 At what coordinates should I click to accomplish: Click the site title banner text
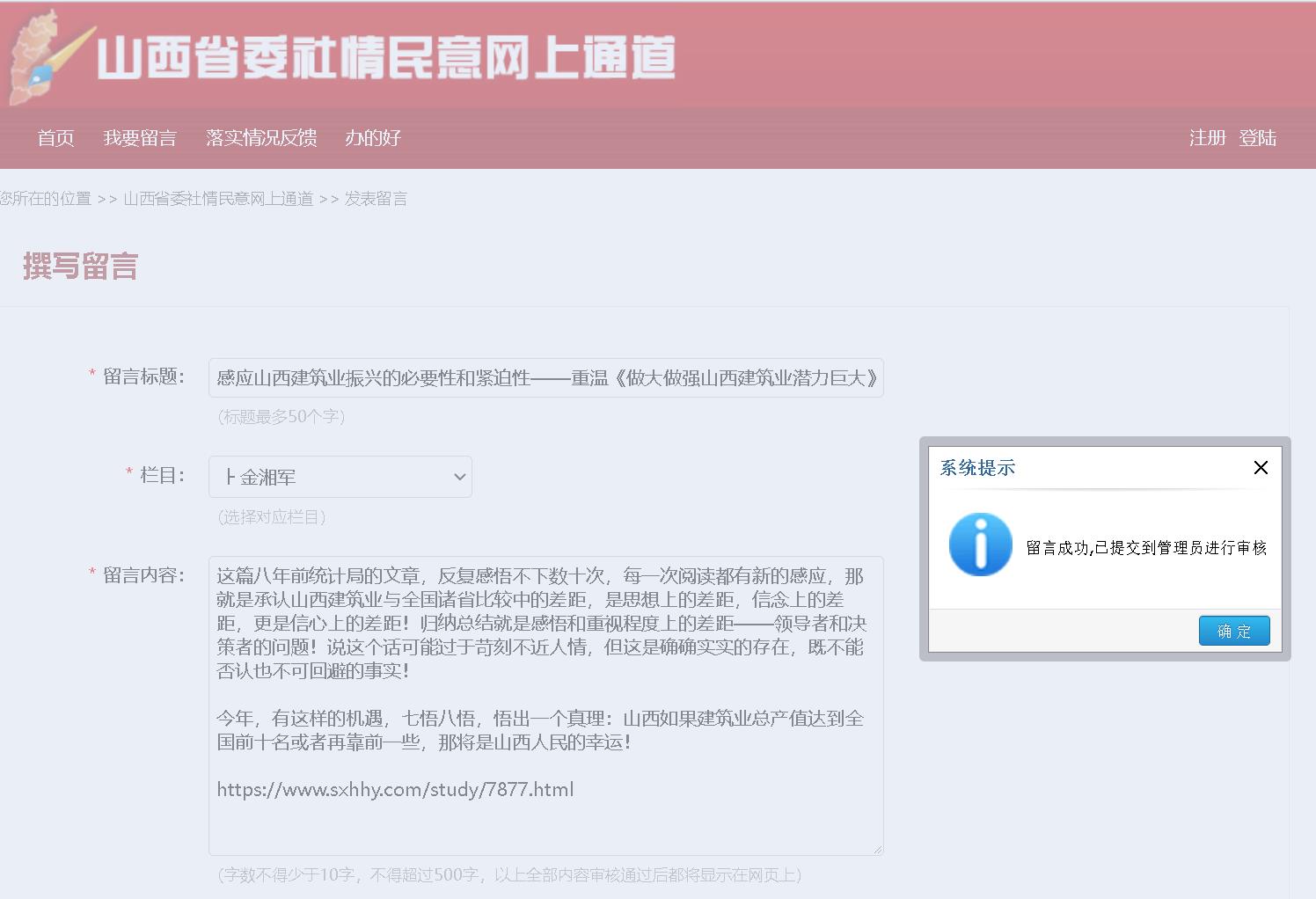point(385,58)
